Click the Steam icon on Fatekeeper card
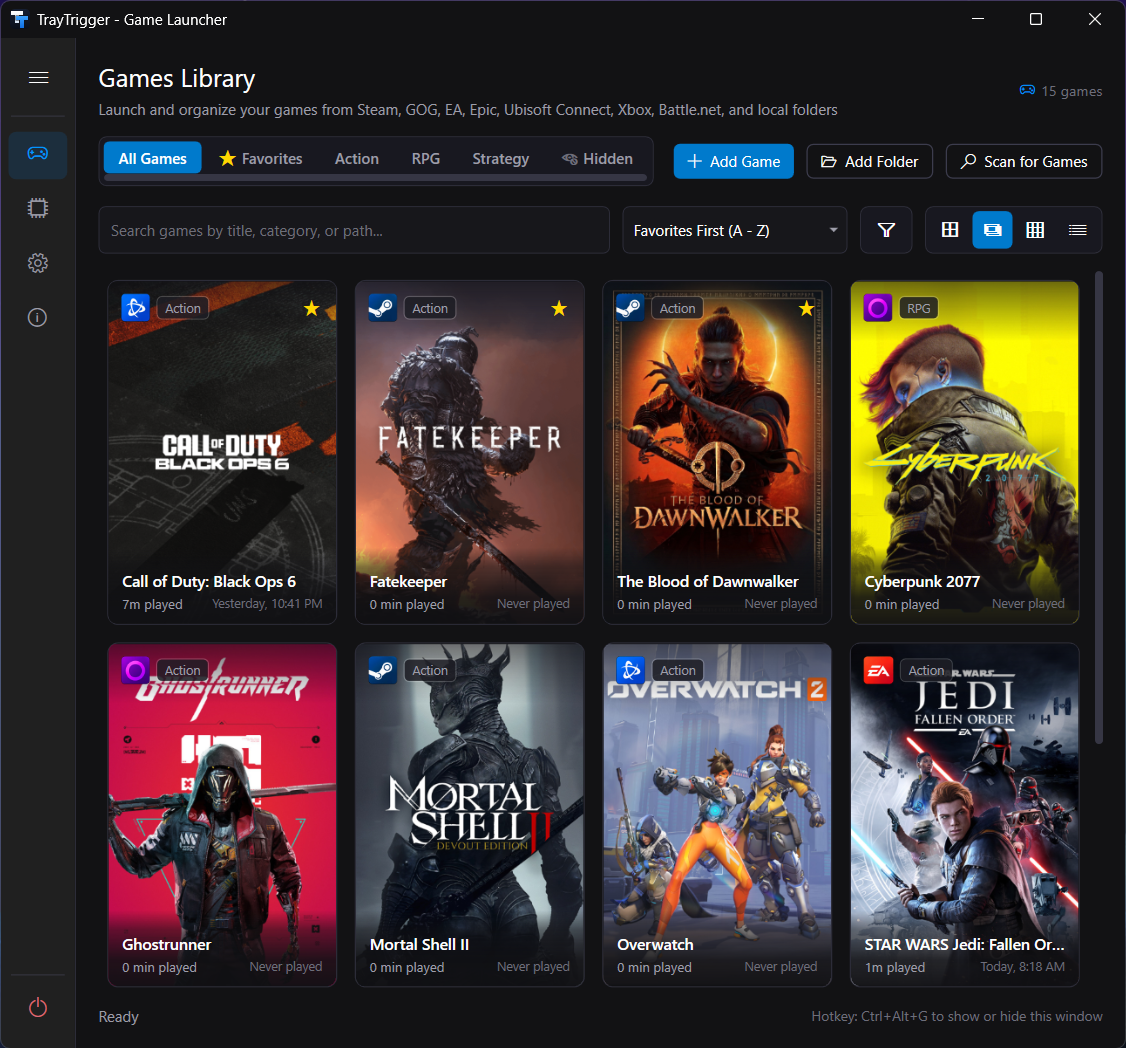 pos(383,308)
